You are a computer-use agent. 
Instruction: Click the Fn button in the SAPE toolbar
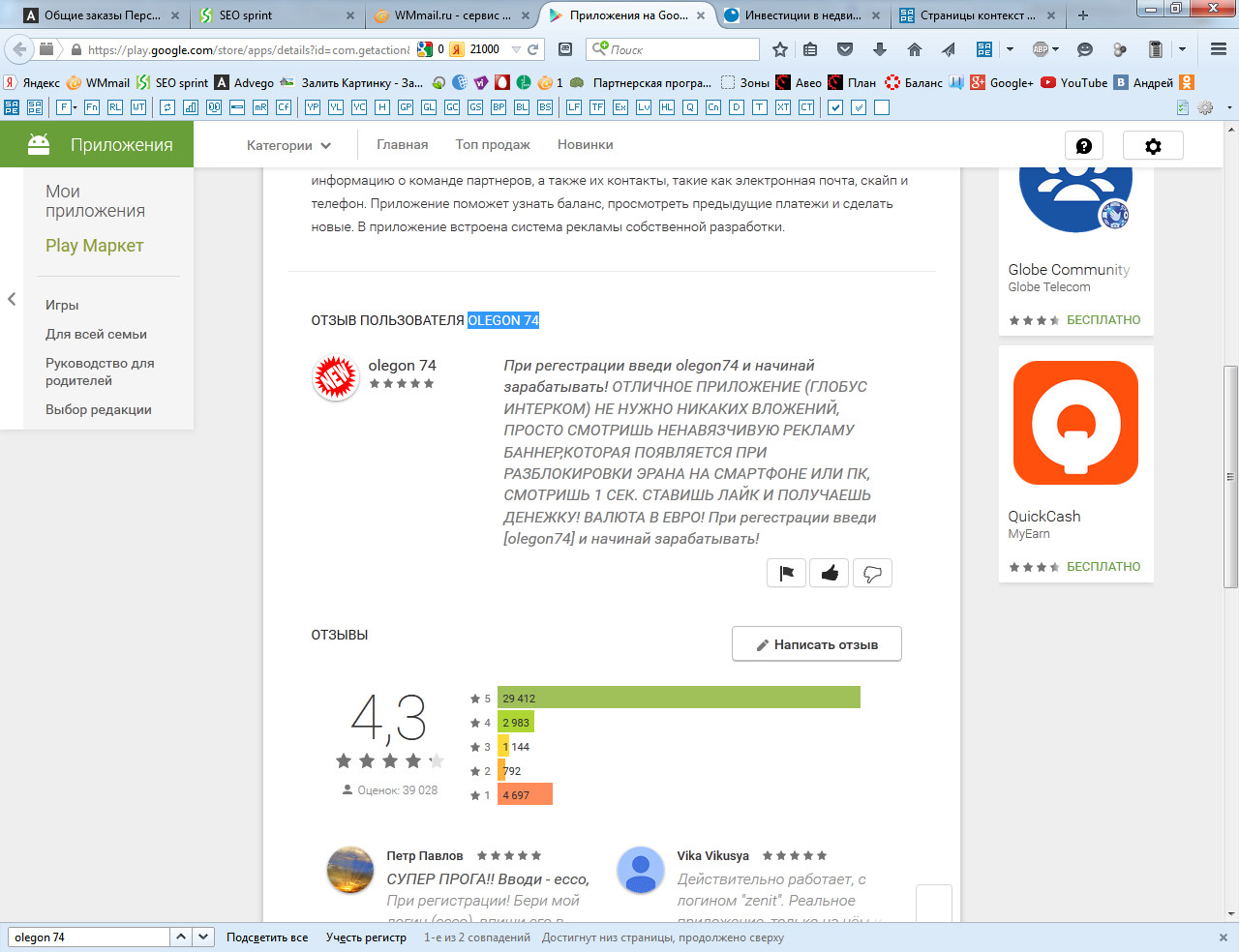coord(92,107)
